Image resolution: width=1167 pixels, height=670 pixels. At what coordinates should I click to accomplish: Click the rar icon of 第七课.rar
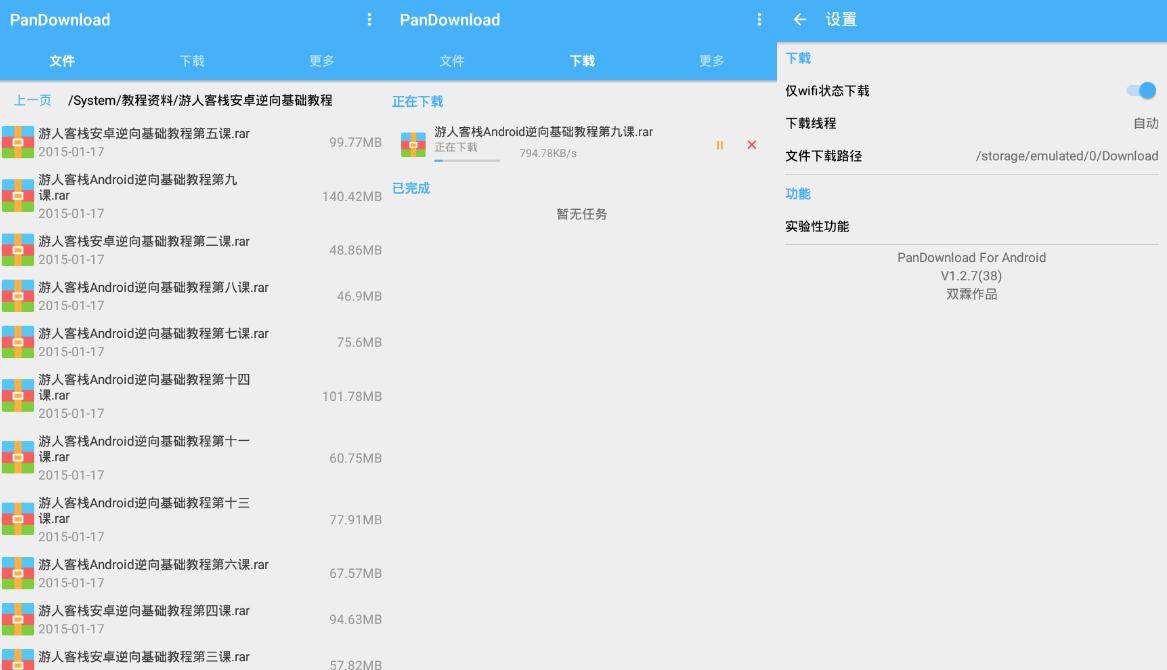(x=18, y=342)
